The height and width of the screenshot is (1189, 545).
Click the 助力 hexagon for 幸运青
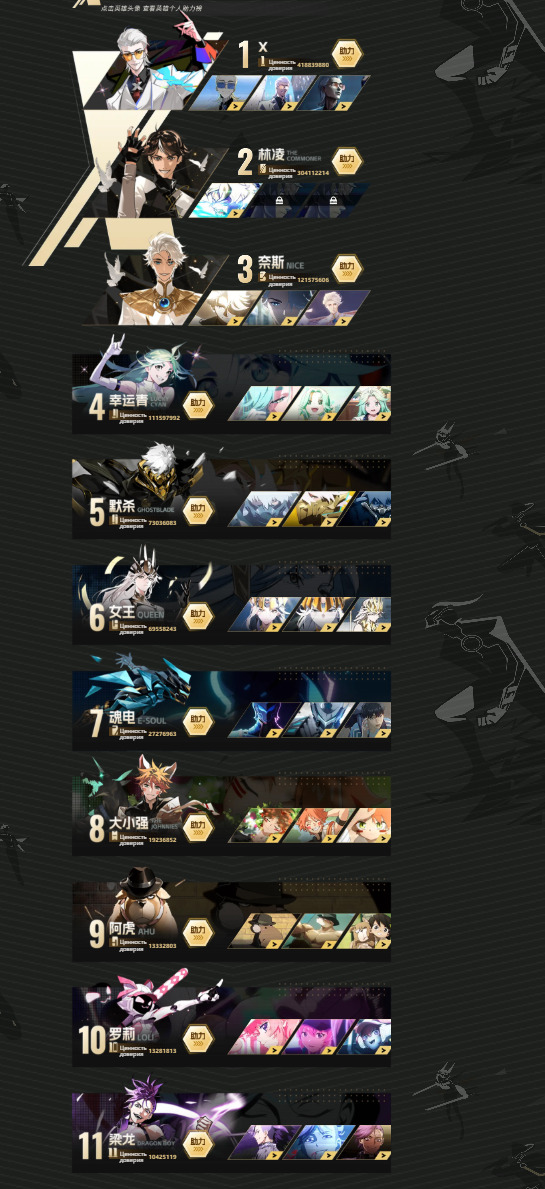click(x=199, y=405)
